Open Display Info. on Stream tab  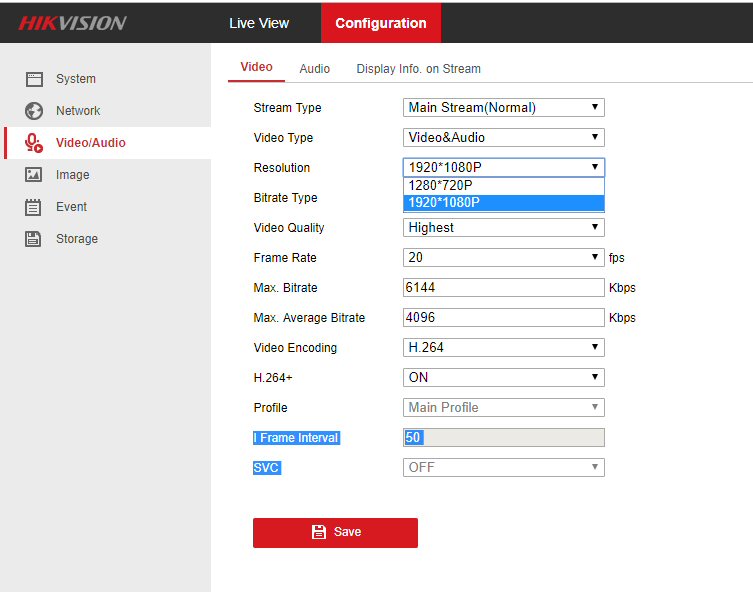(418, 69)
